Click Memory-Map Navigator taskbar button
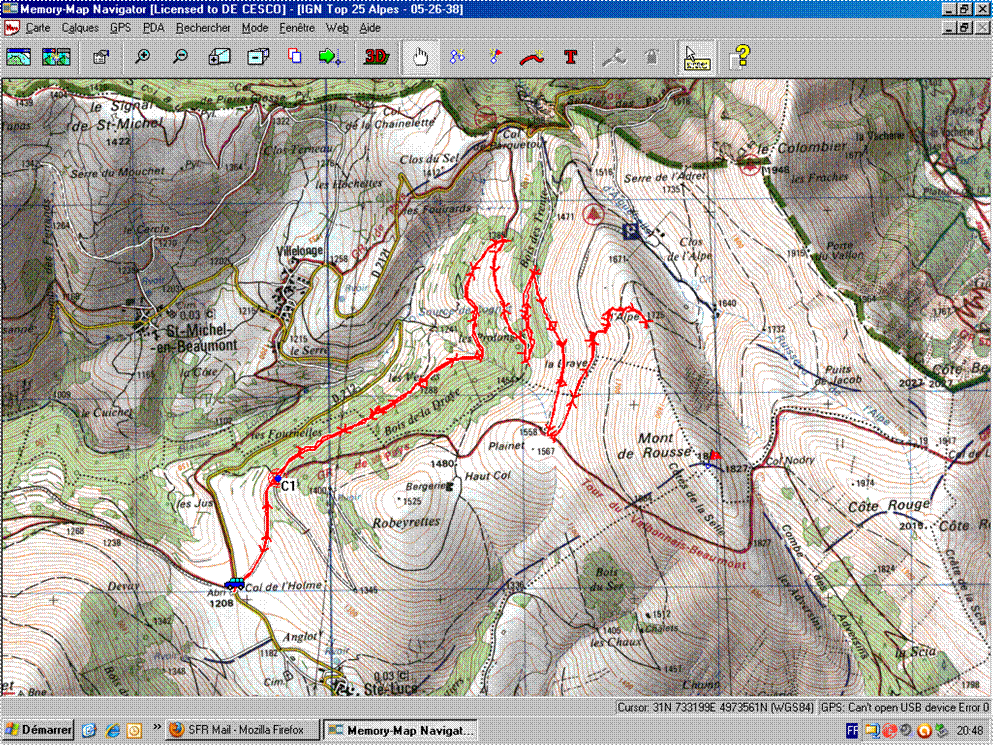Viewport: 993px width, 745px height. (402, 730)
